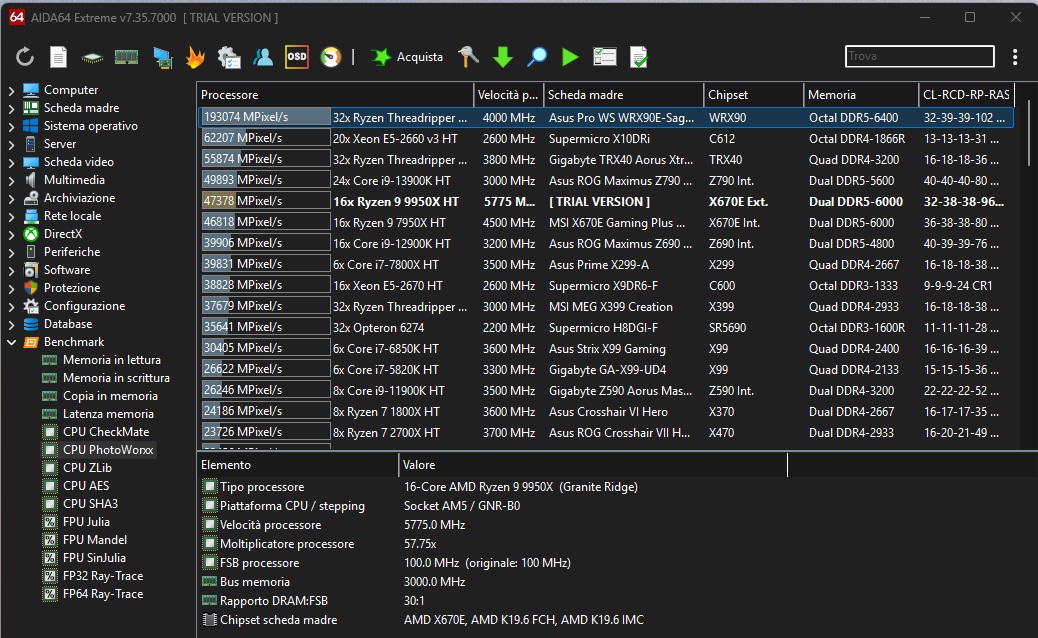Expand the DirectX tree node
This screenshot has height=638, width=1038.
(11, 234)
